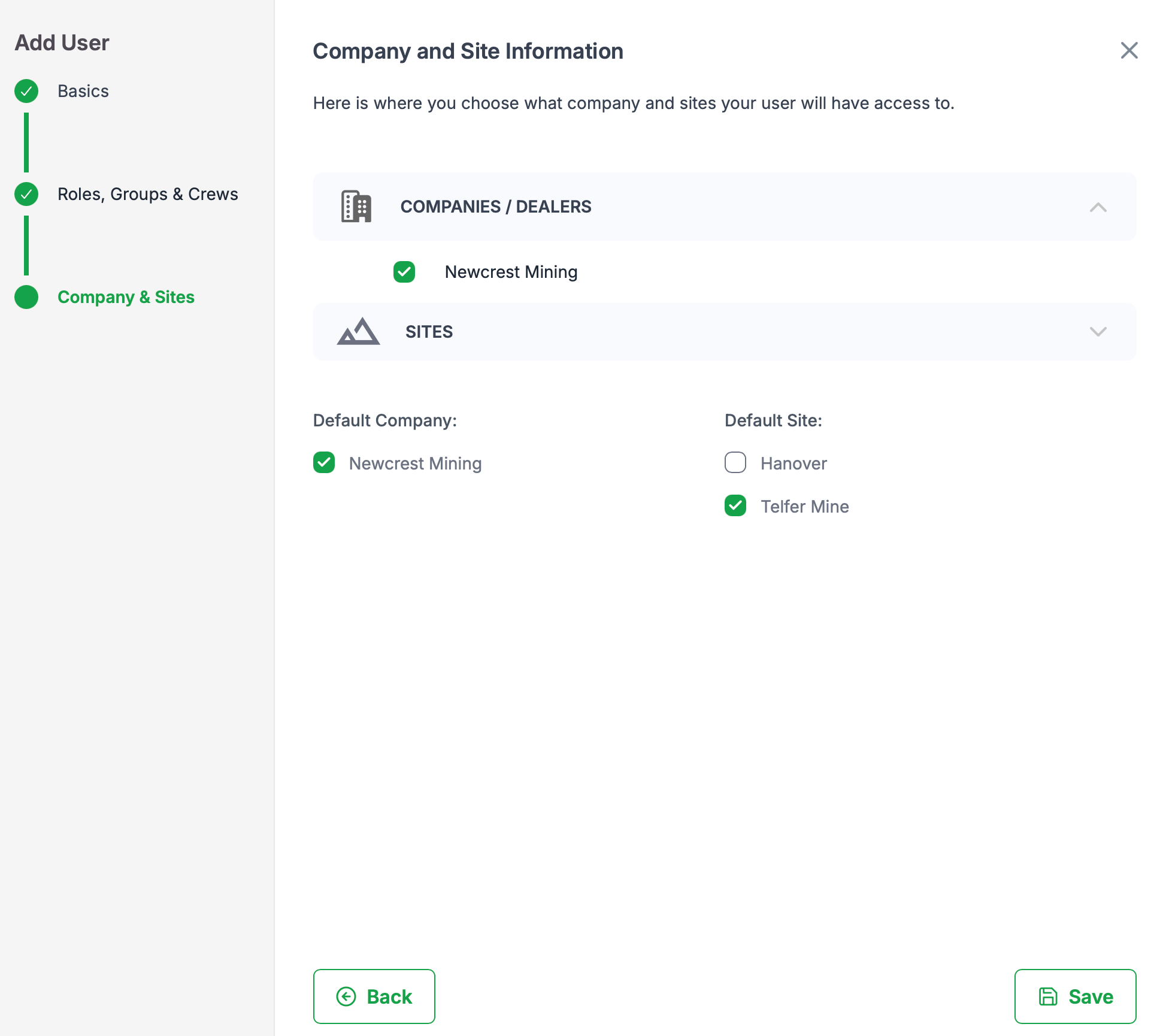Click the floppy disk icon in the Save button

(1048, 996)
